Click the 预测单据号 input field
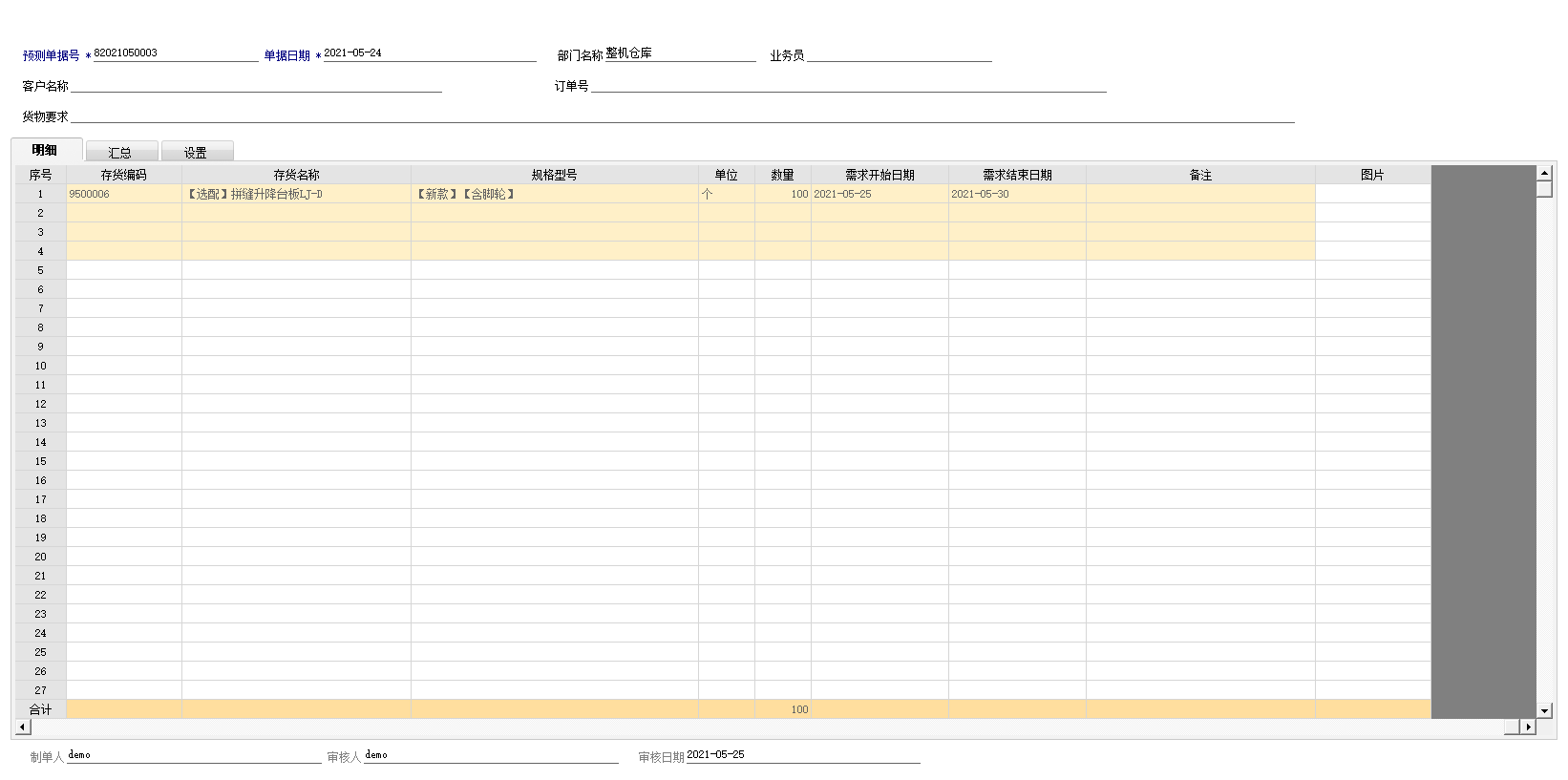The height and width of the screenshot is (780, 1568). (176, 53)
